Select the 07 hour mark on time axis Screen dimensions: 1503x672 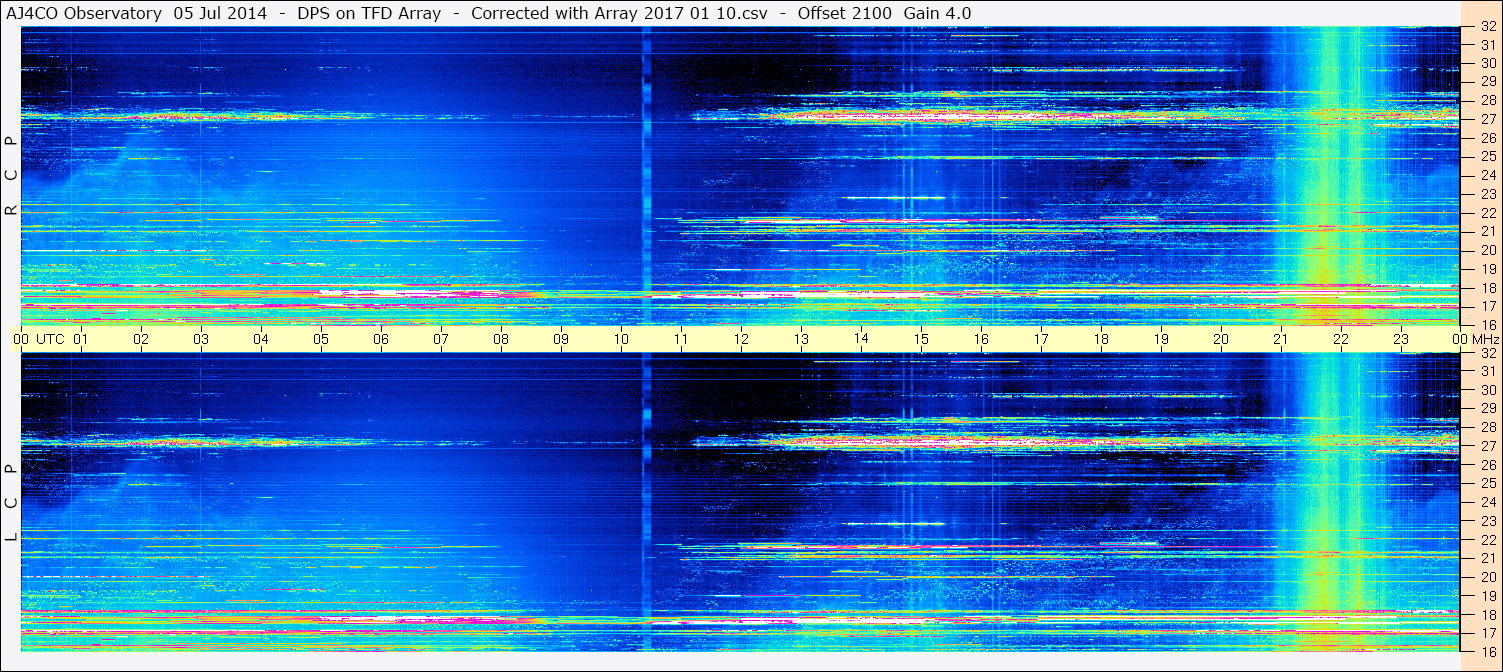441,339
